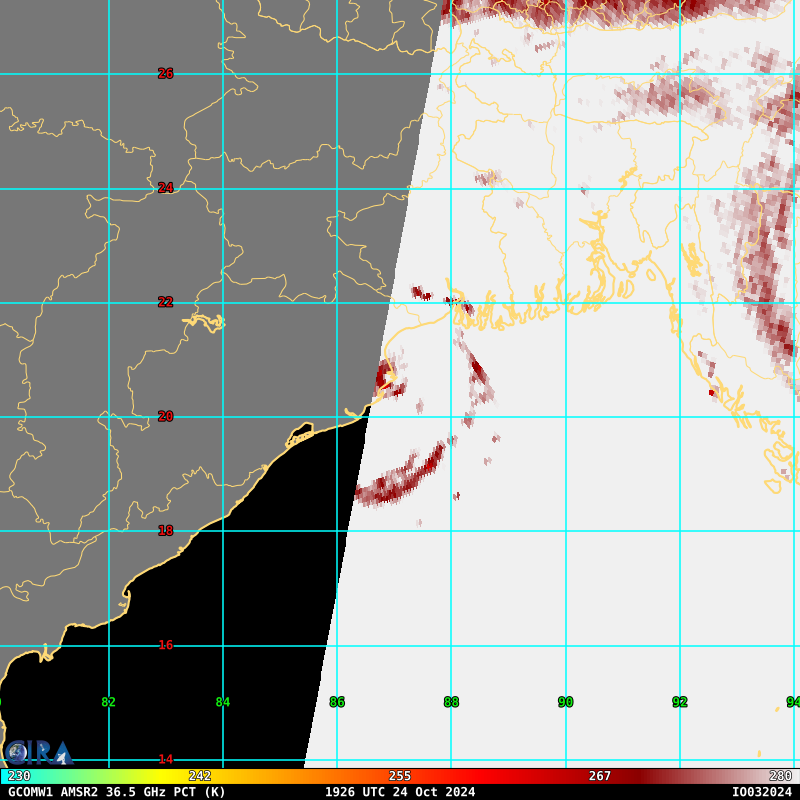Click the IO032024 storm identifier text
The height and width of the screenshot is (800, 800).
[x=761, y=792]
